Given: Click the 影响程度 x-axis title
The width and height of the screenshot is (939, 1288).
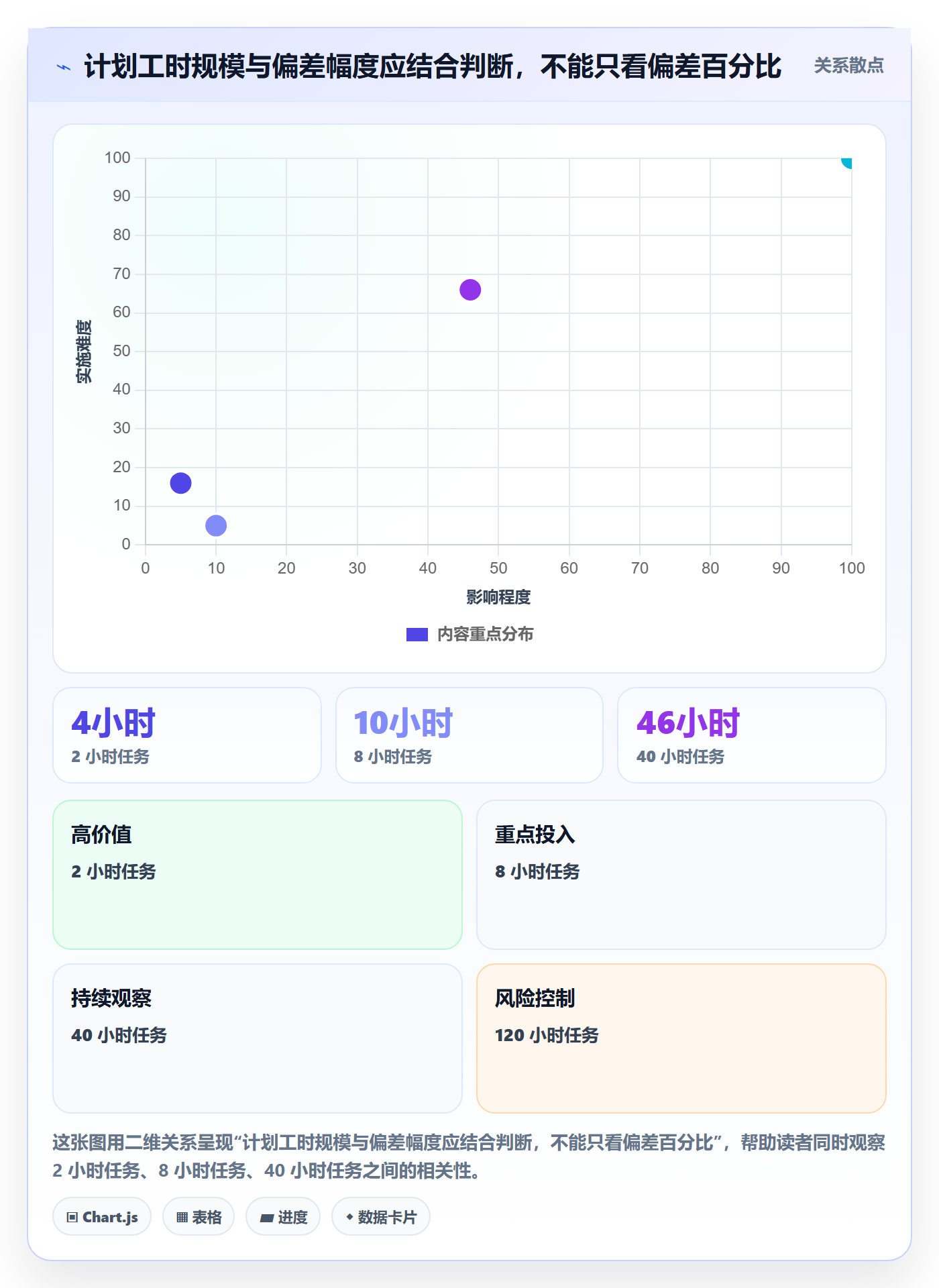Looking at the screenshot, I should 498,597.
